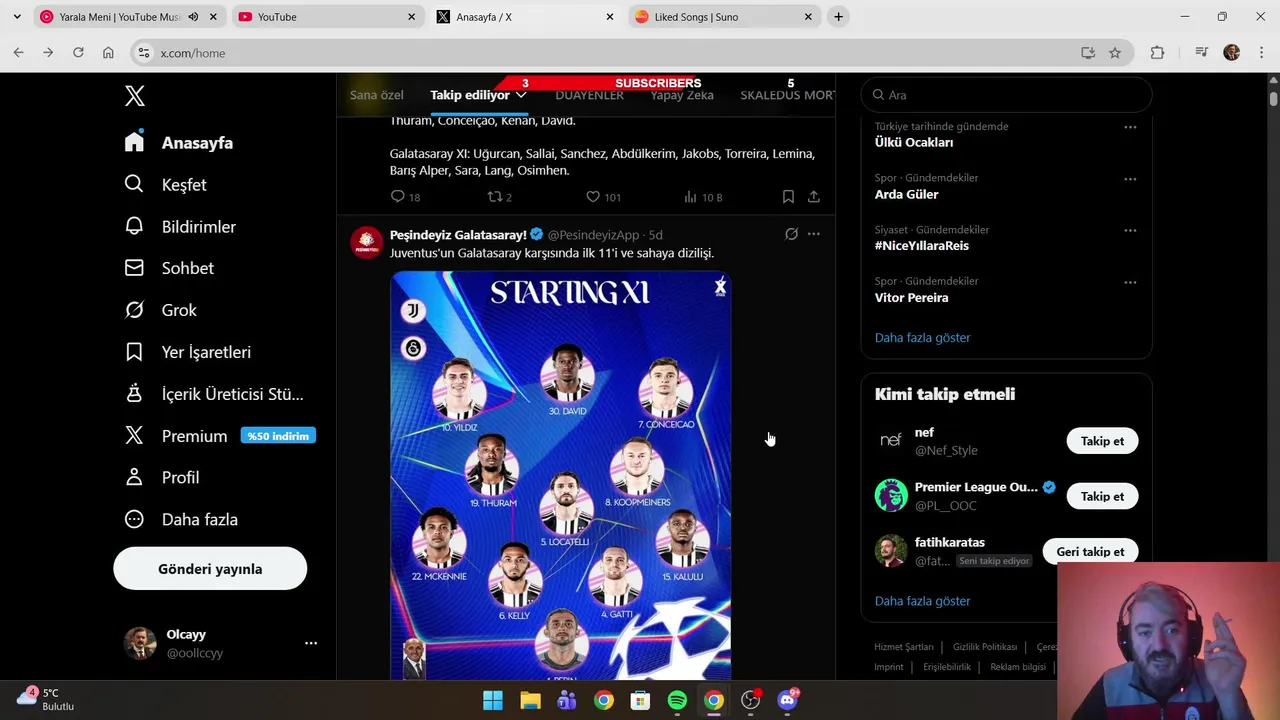
Task: Bookmark the Galatasaray XI post
Action: (788, 197)
